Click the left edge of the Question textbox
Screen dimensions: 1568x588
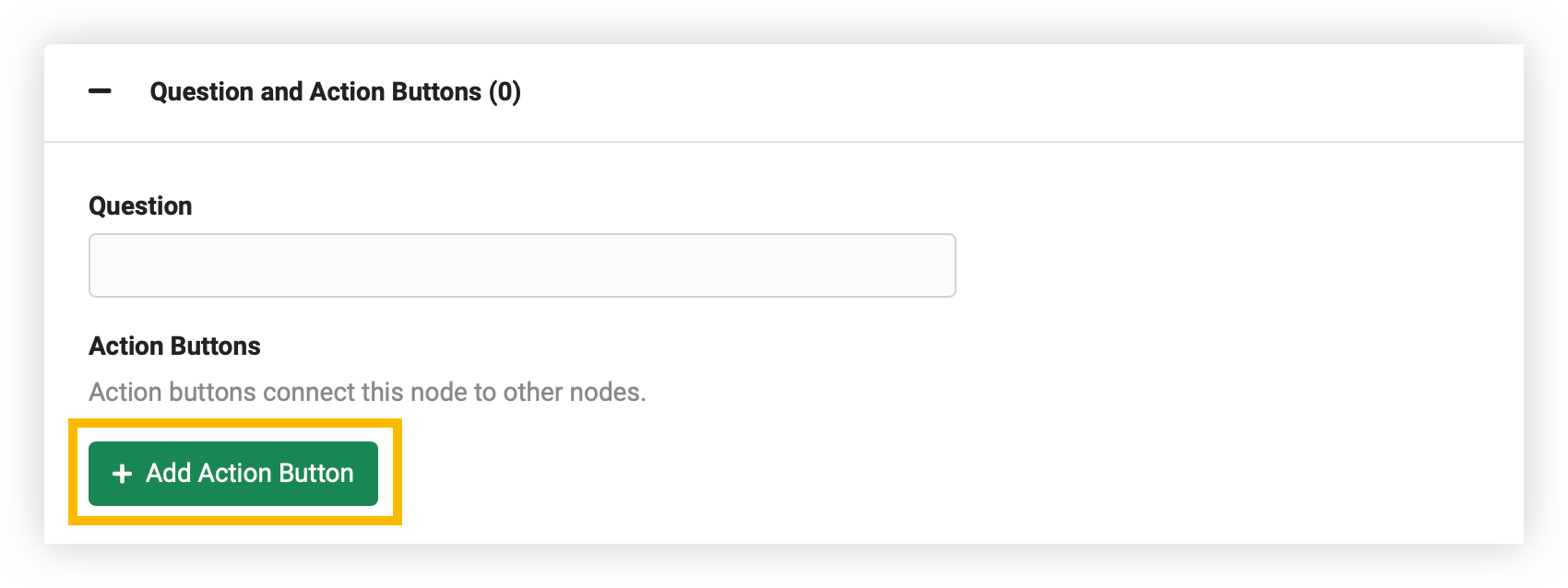point(103,265)
